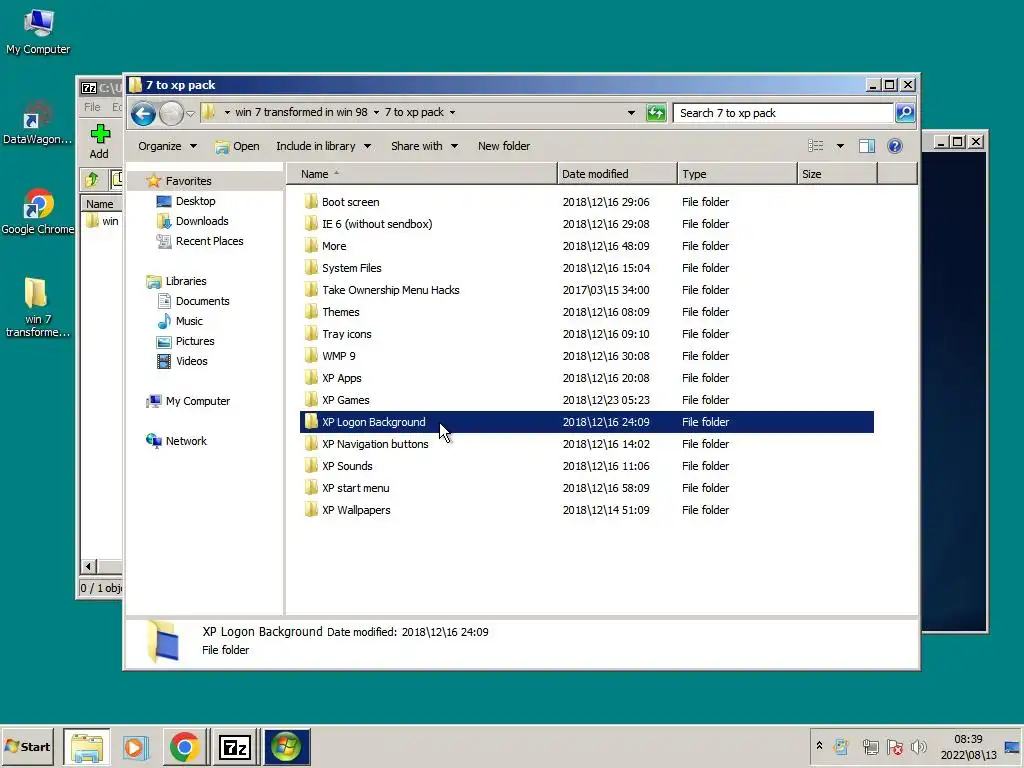The image size is (1024, 768).
Task: Sort by the Type column header
Action: [737, 174]
